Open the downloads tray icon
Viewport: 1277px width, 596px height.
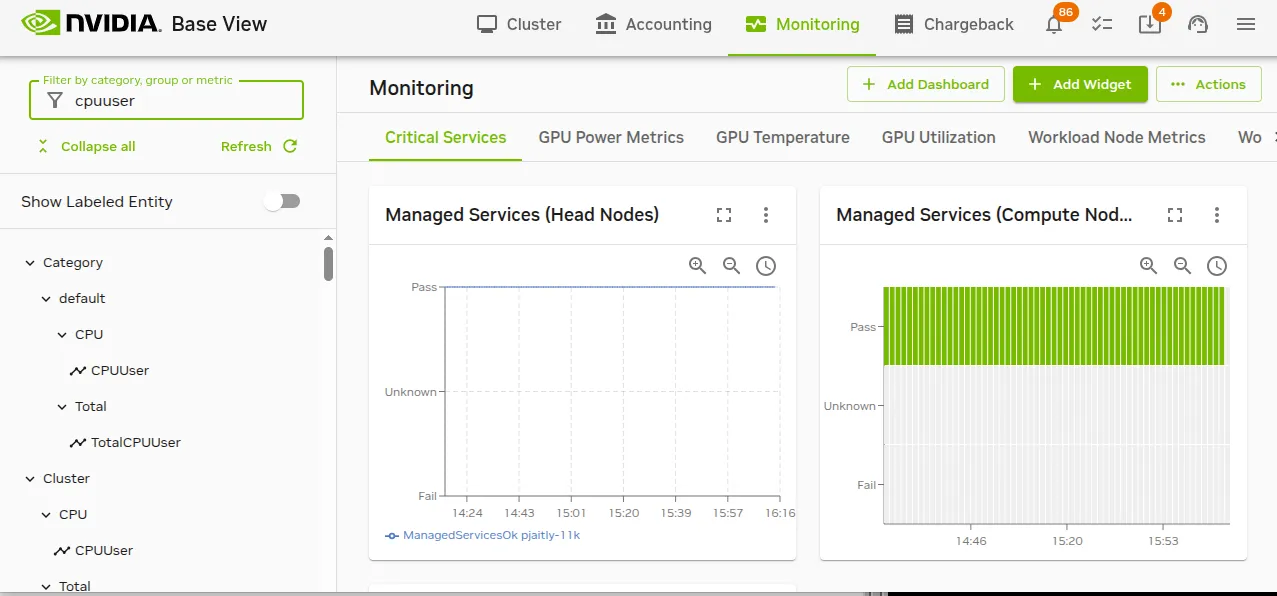(x=1150, y=24)
